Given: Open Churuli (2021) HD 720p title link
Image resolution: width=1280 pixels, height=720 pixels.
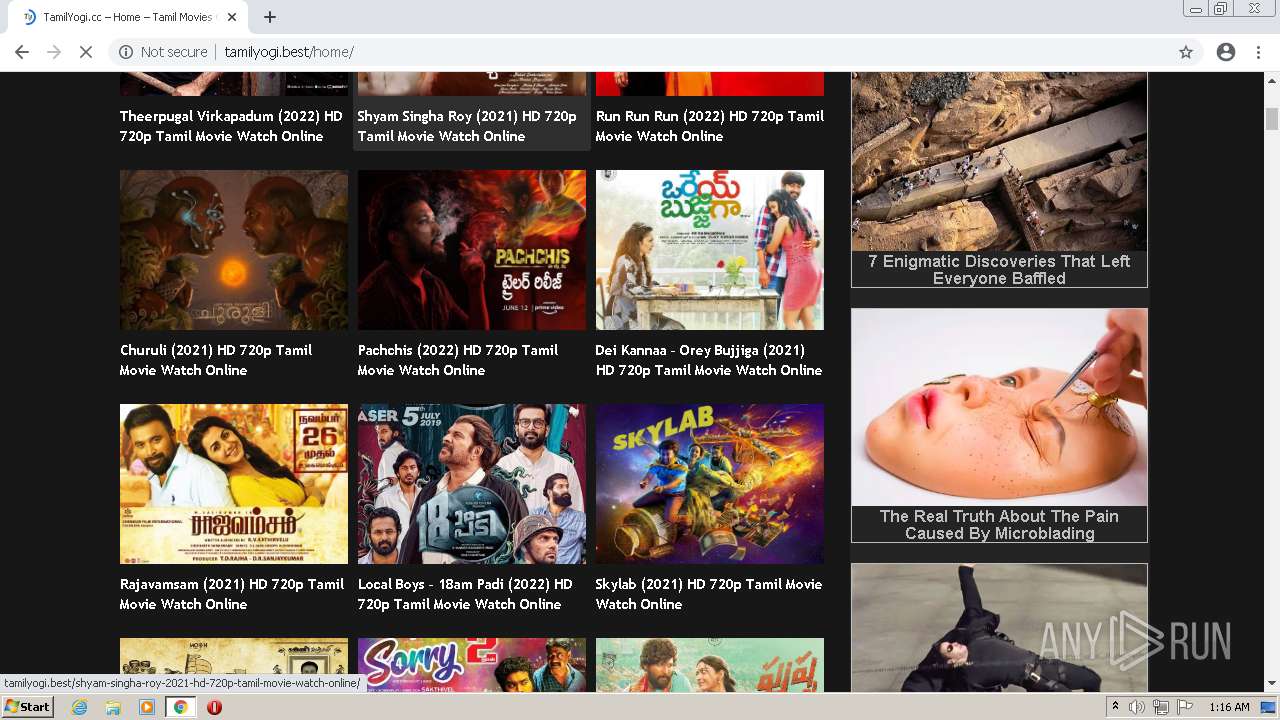Looking at the screenshot, I should pos(216,360).
